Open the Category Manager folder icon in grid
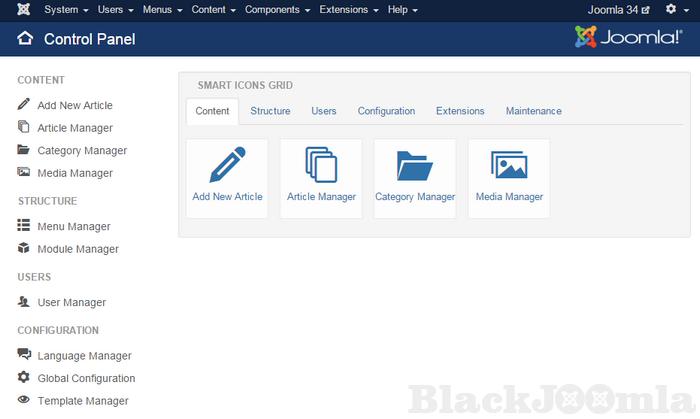The width and height of the screenshot is (700, 419). [x=414, y=164]
